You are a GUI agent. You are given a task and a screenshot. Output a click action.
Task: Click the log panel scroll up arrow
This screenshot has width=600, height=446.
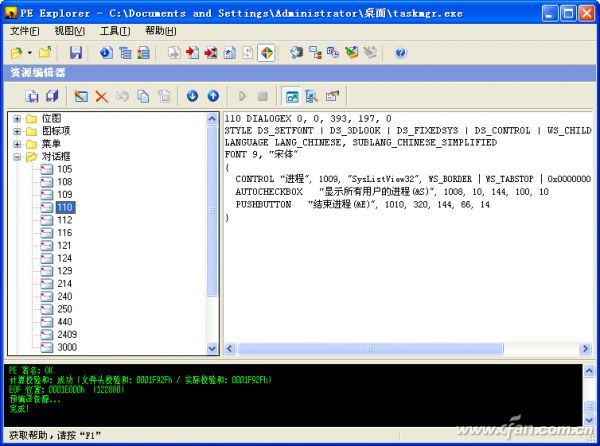(589, 371)
